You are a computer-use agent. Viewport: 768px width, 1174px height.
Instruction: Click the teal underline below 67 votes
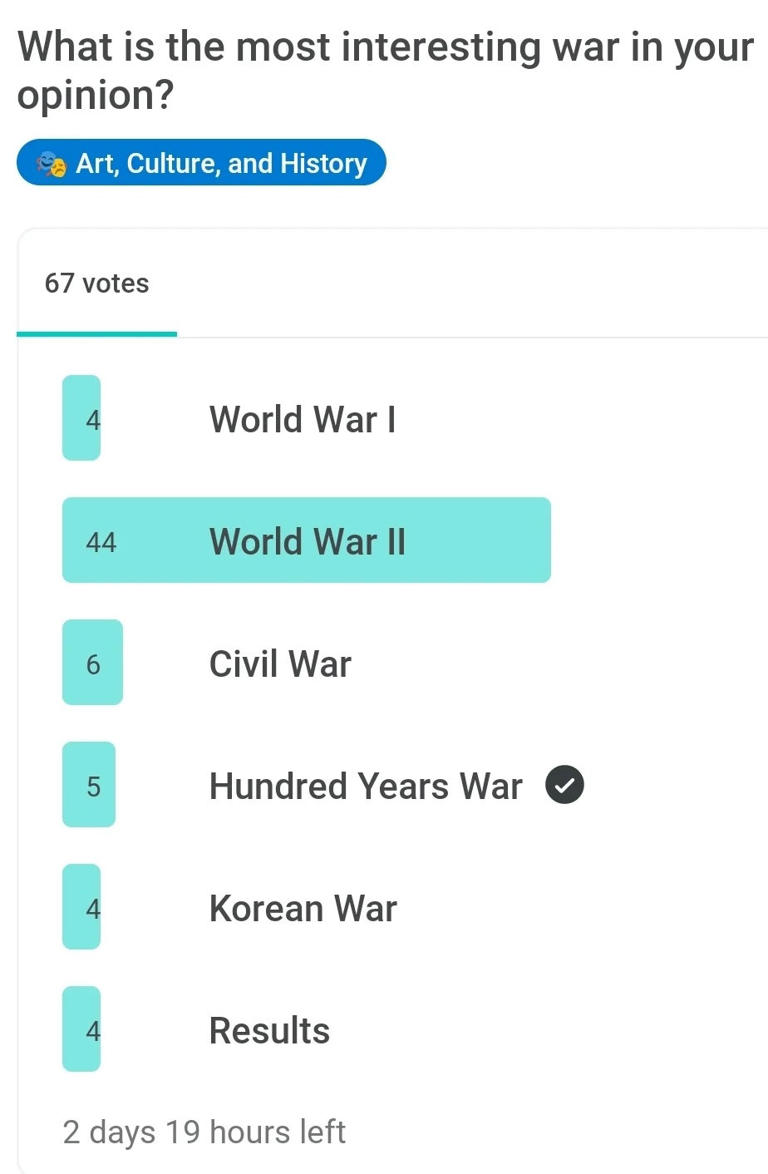95,334
